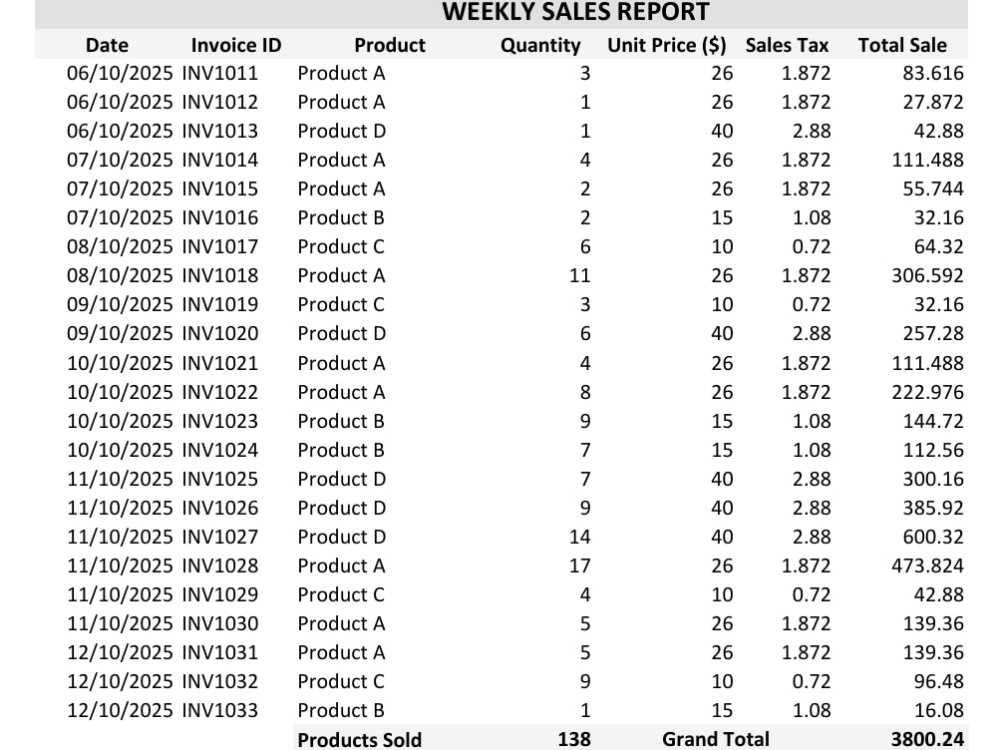Click the WEEKLY SALES REPORT title cell
Screen dimensions: 1000x750
click(x=575, y=12)
